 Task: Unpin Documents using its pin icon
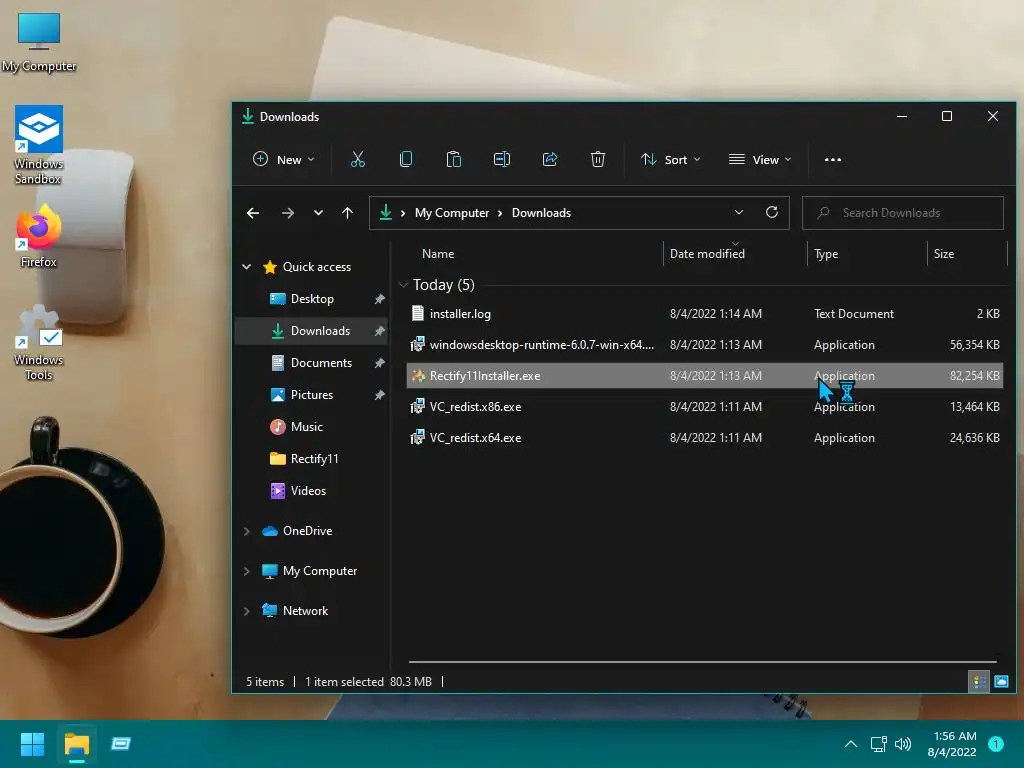[379, 363]
